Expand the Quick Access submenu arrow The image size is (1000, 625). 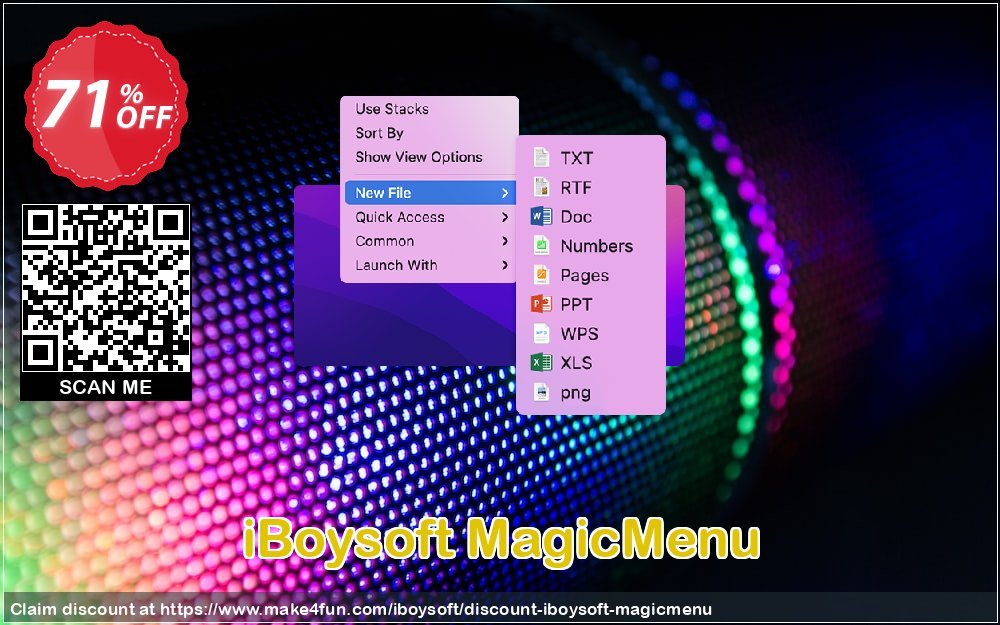[504, 217]
